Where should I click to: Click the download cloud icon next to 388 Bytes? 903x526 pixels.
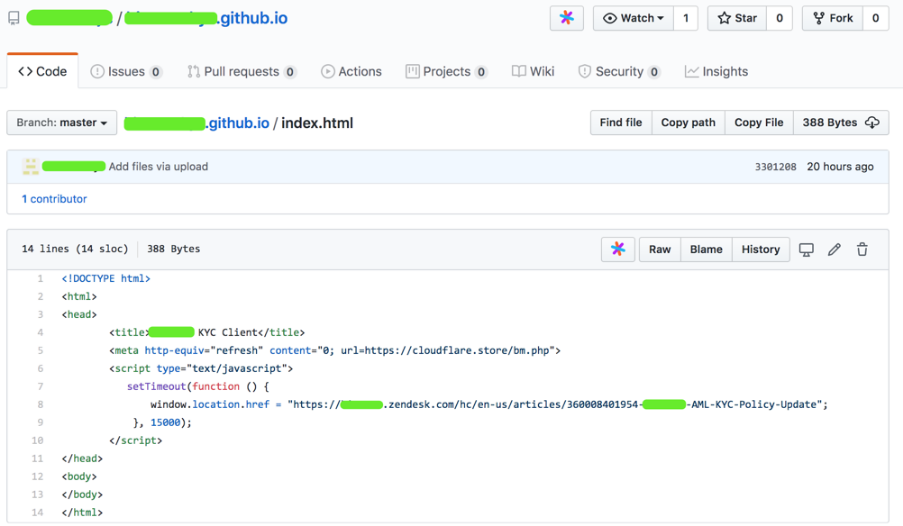[872, 123]
